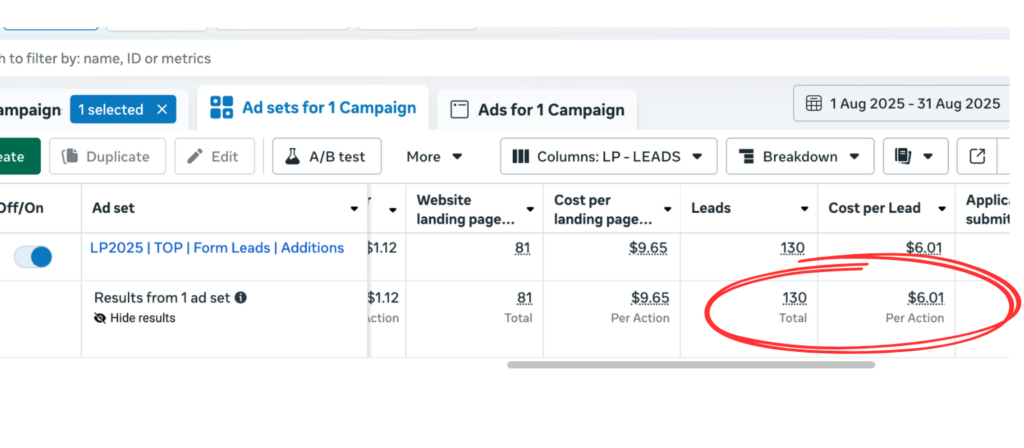Close the '1 selected' filter chip
The width and height of the screenshot is (1024, 448).
(162, 110)
